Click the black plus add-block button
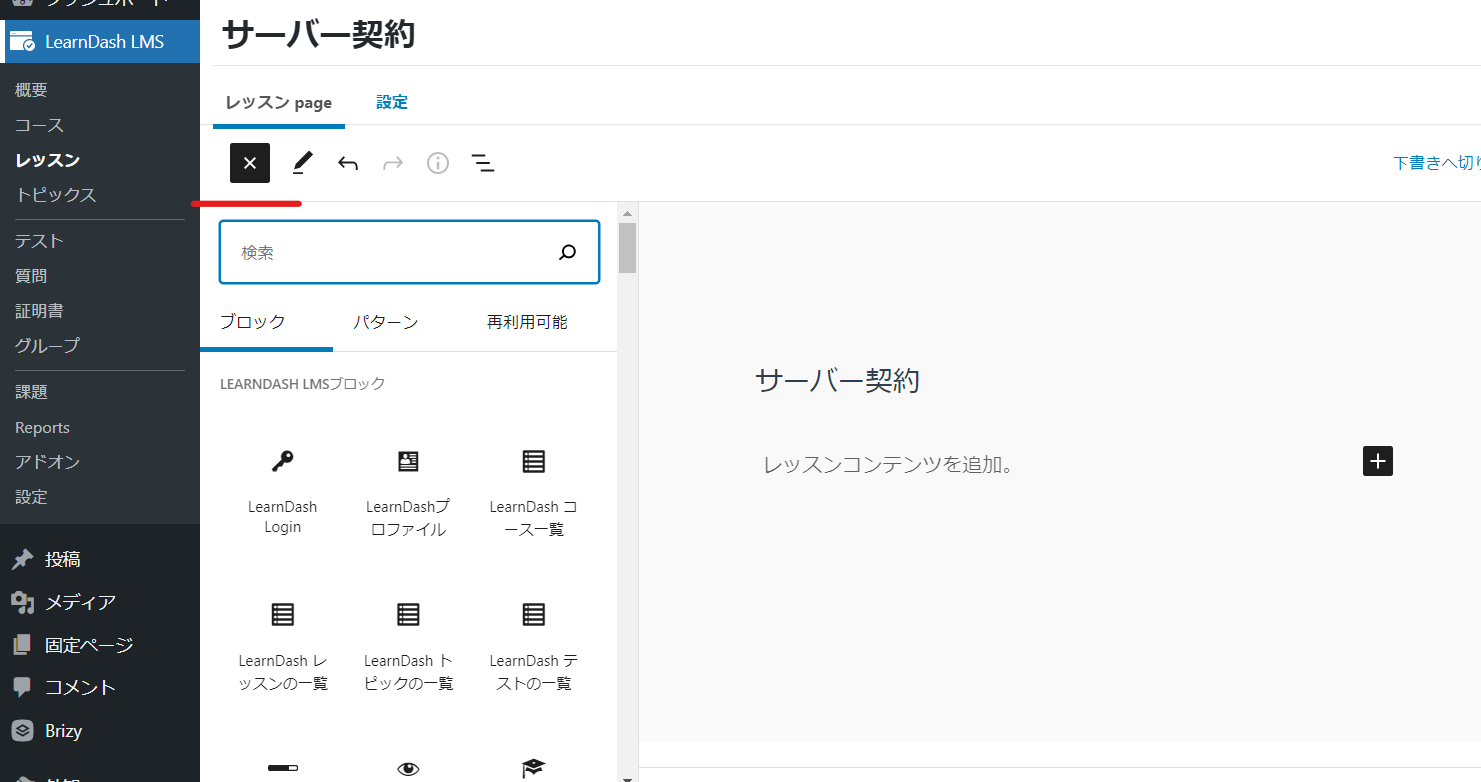Viewport: 1481px width, 782px height. [x=1377, y=461]
